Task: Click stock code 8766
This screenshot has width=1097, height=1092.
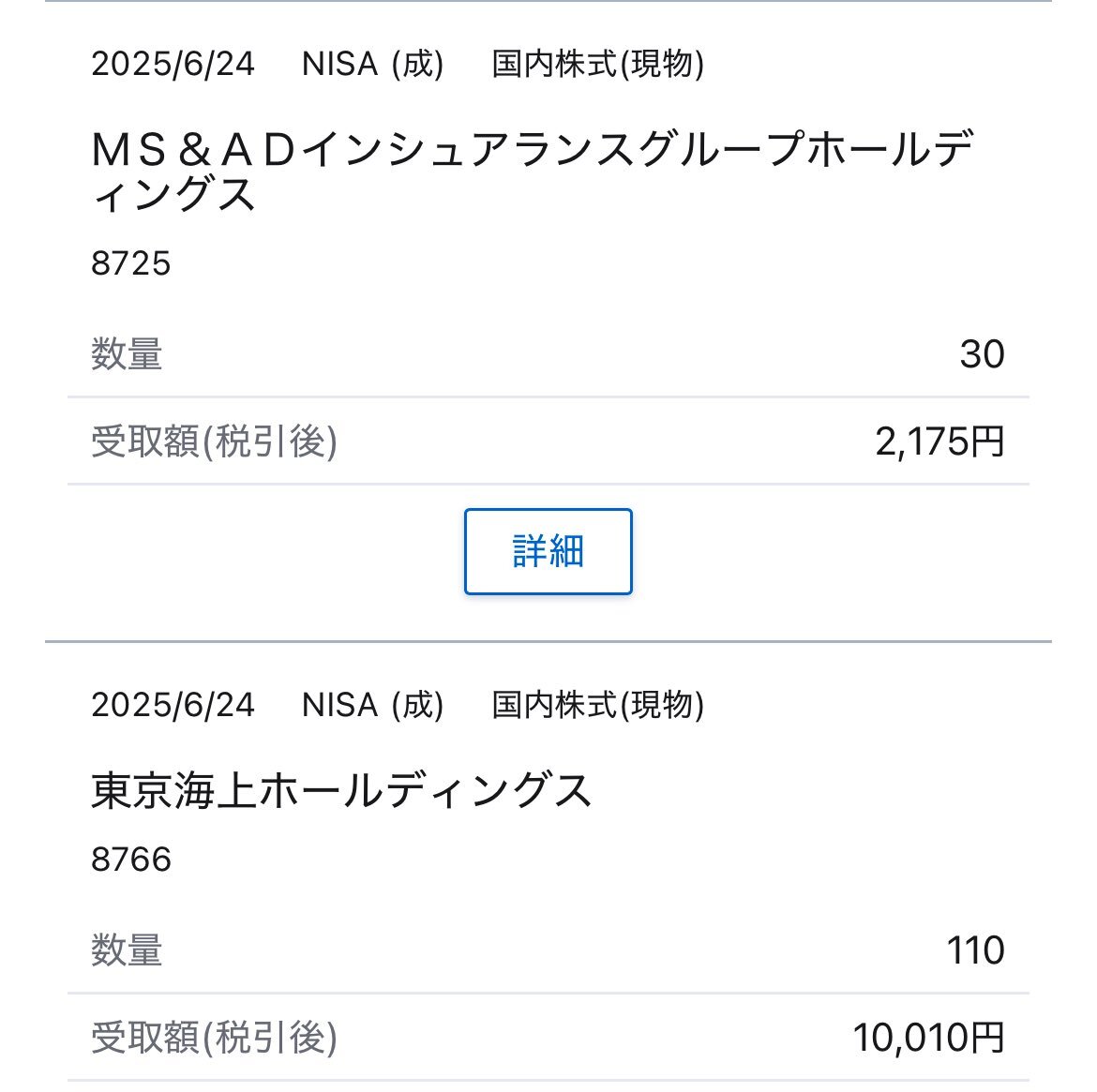Action: 131,859
